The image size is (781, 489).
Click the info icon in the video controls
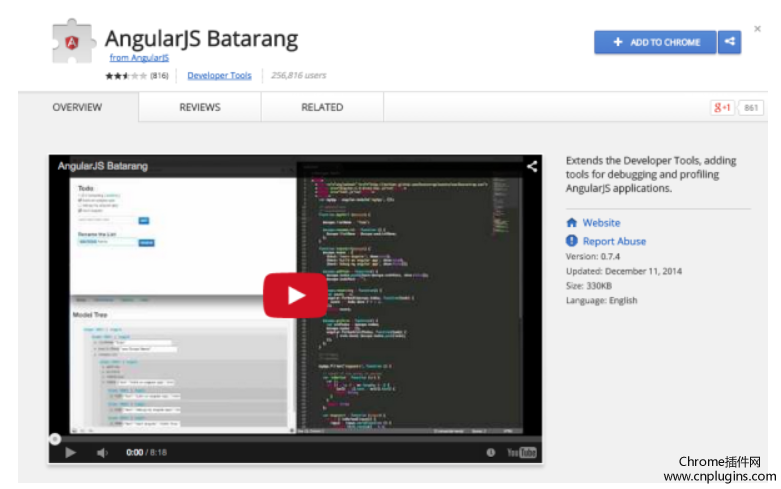click(x=491, y=452)
